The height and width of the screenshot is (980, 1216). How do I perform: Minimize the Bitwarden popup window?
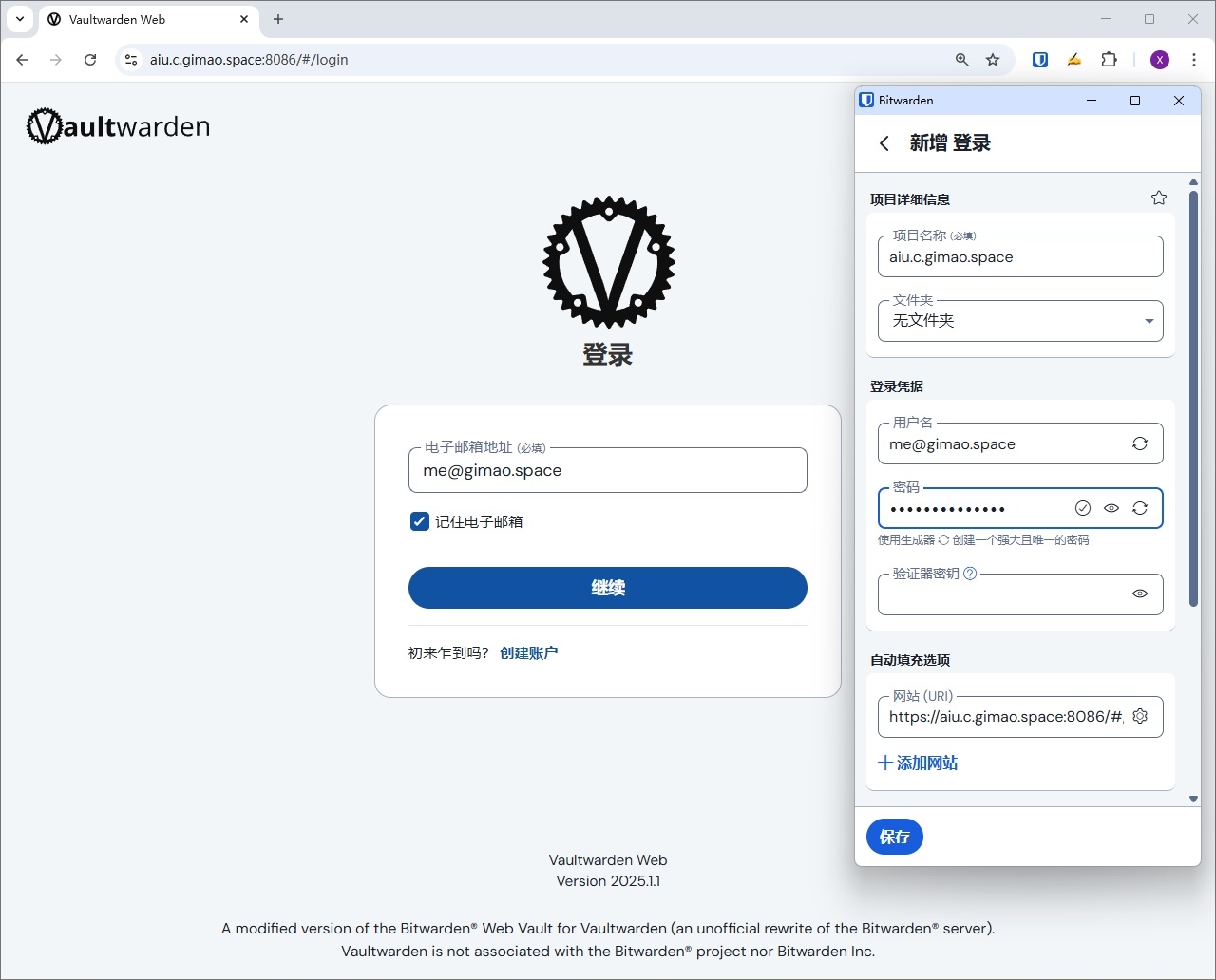(x=1092, y=101)
